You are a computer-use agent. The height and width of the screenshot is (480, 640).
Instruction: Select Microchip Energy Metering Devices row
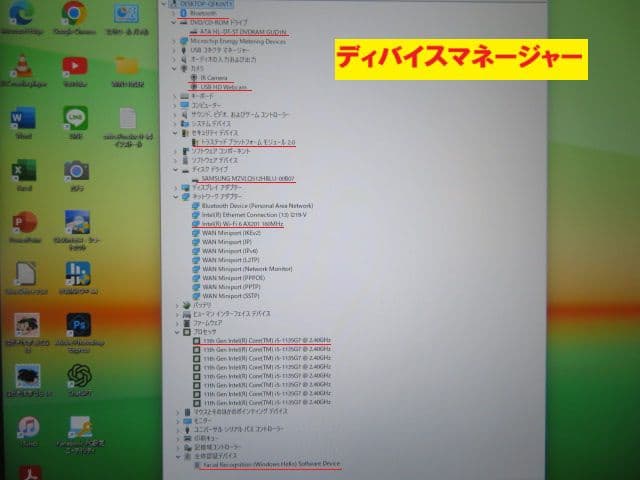pyautogui.click(x=233, y=41)
